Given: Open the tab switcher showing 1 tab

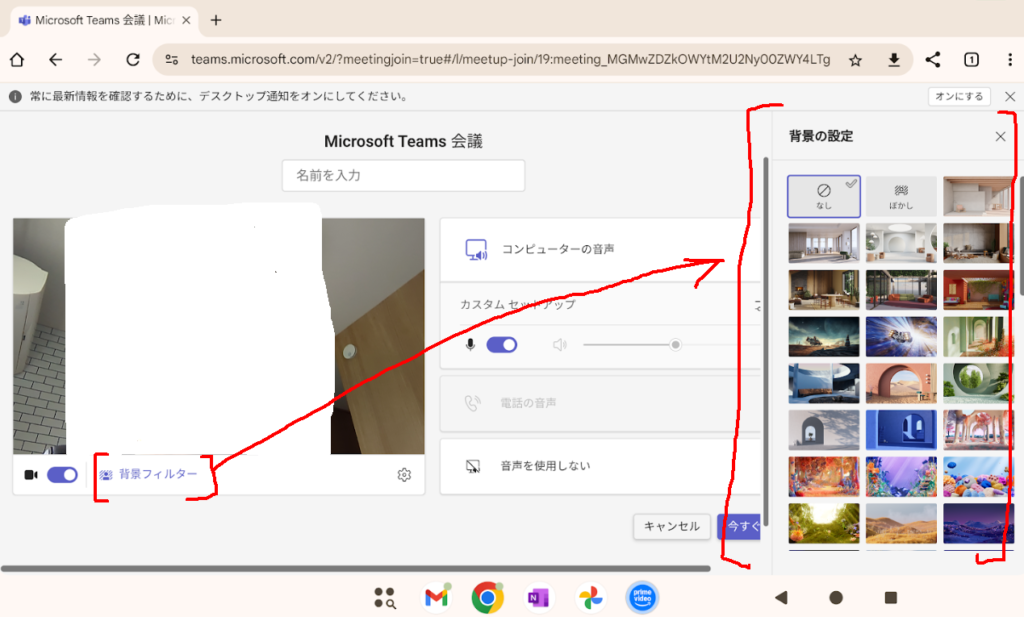Looking at the screenshot, I should click(x=971, y=60).
